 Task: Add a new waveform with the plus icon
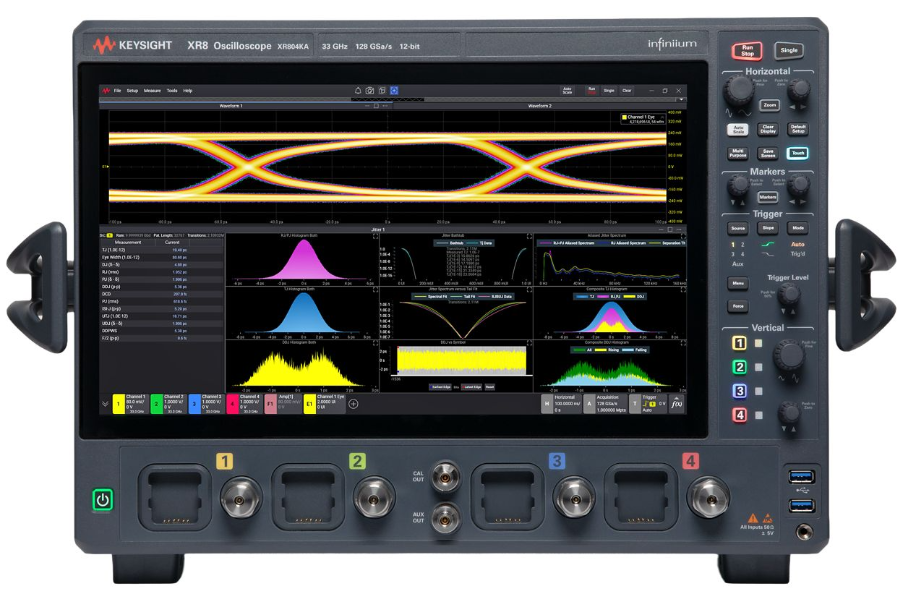[x=354, y=404]
